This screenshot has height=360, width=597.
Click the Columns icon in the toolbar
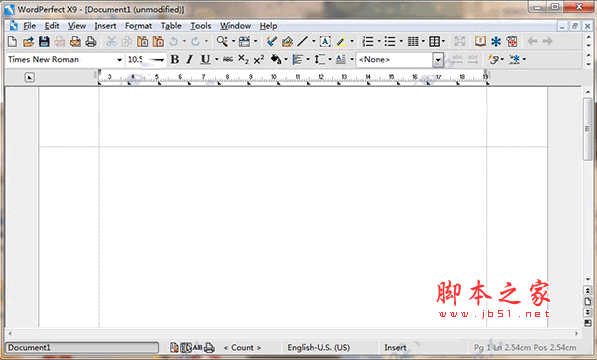413,41
